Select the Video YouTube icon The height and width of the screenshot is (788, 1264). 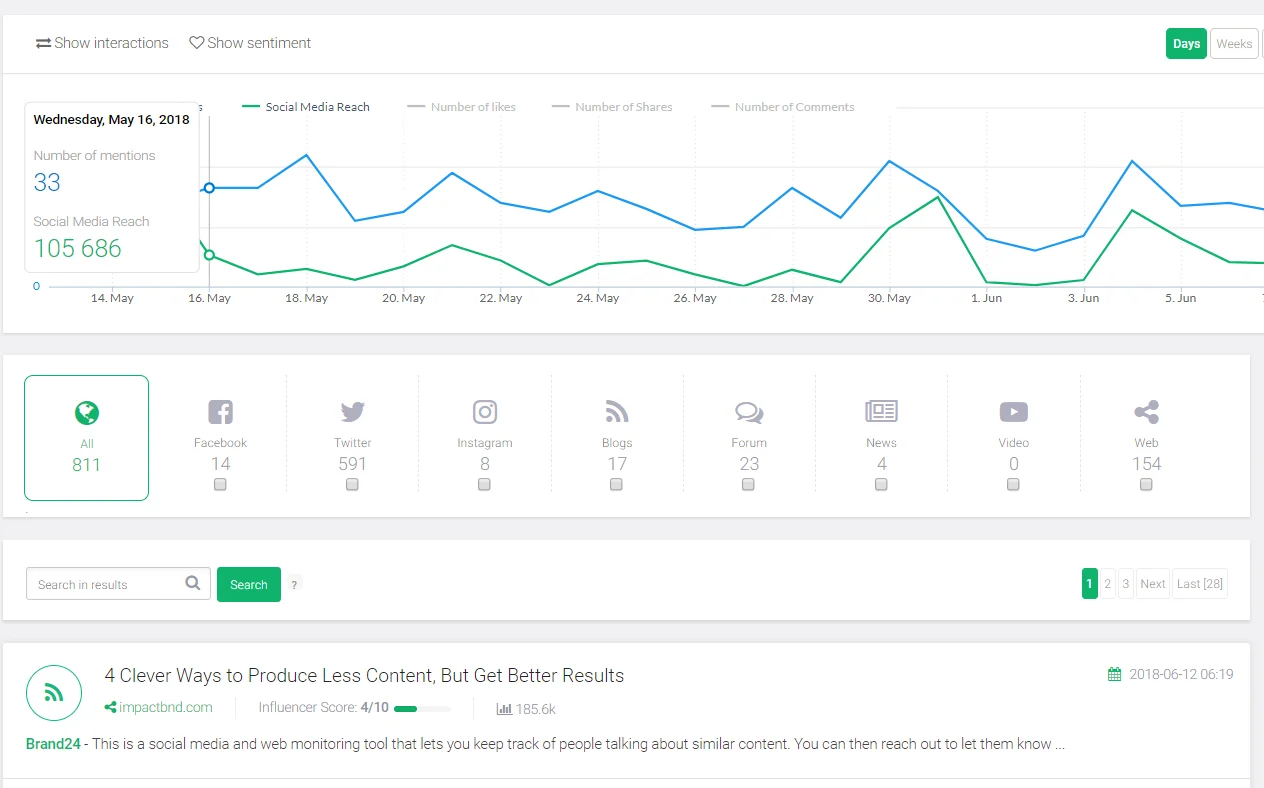[x=1013, y=411]
